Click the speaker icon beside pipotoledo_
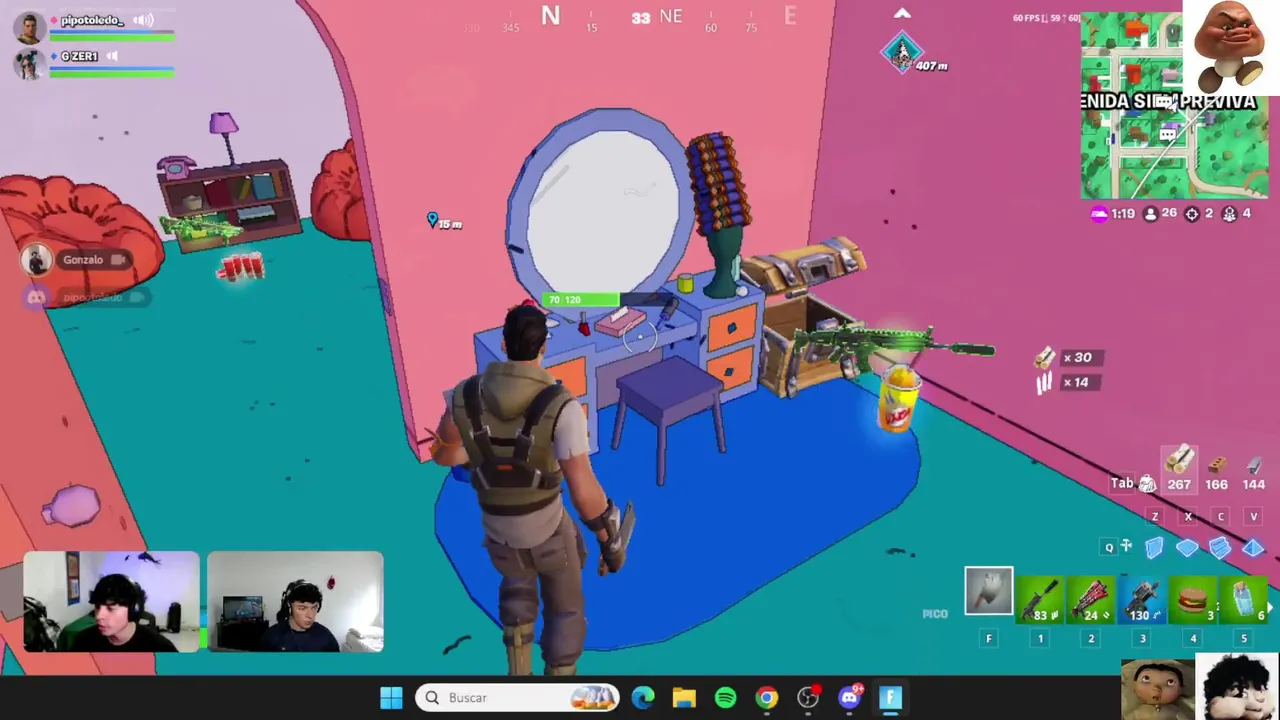This screenshot has height=720, width=1280. tap(143, 20)
